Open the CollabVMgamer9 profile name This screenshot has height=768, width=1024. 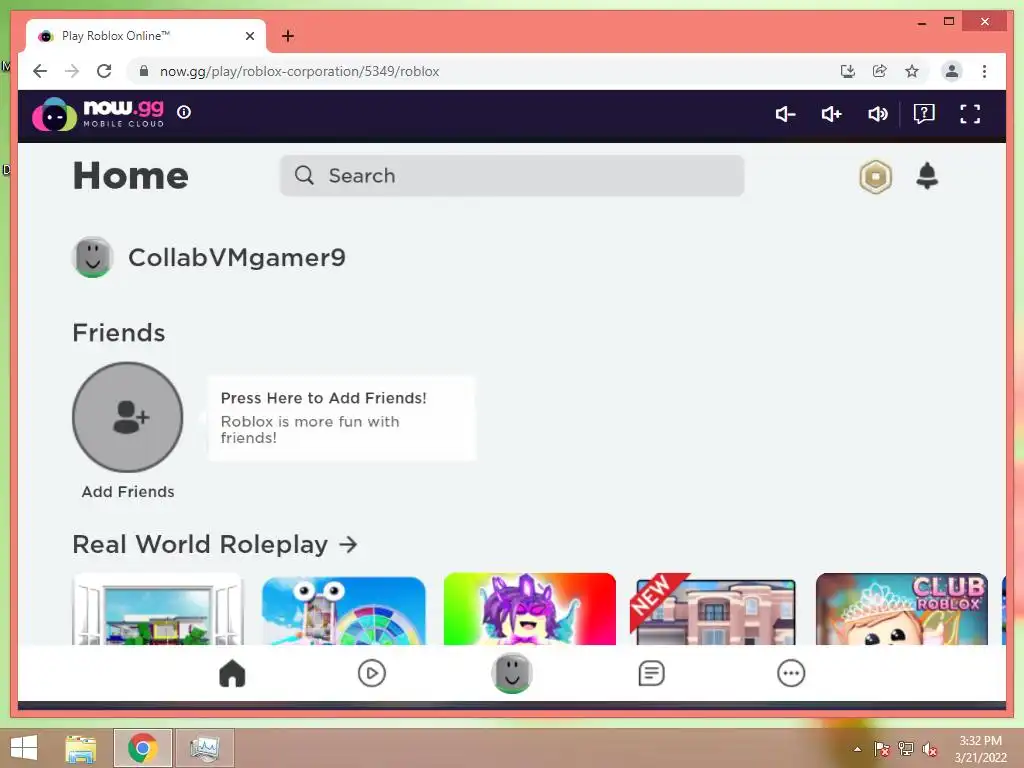tap(236, 257)
